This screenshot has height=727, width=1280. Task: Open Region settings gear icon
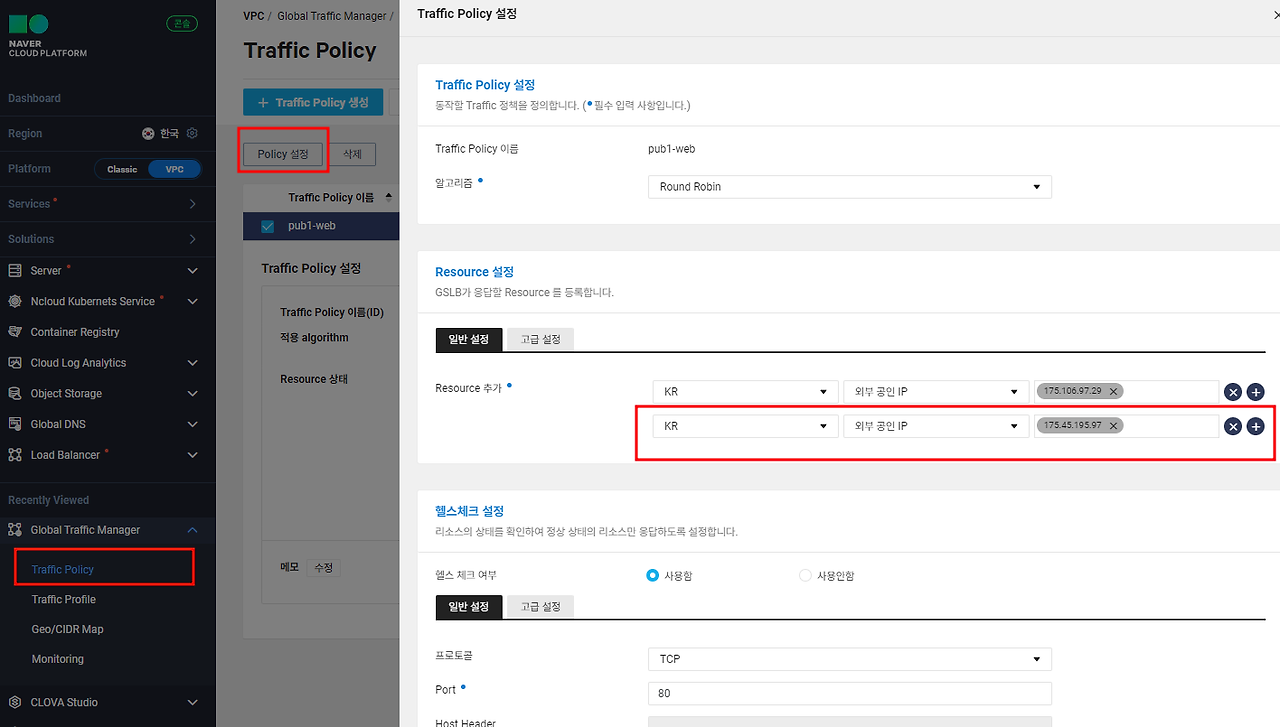[192, 133]
